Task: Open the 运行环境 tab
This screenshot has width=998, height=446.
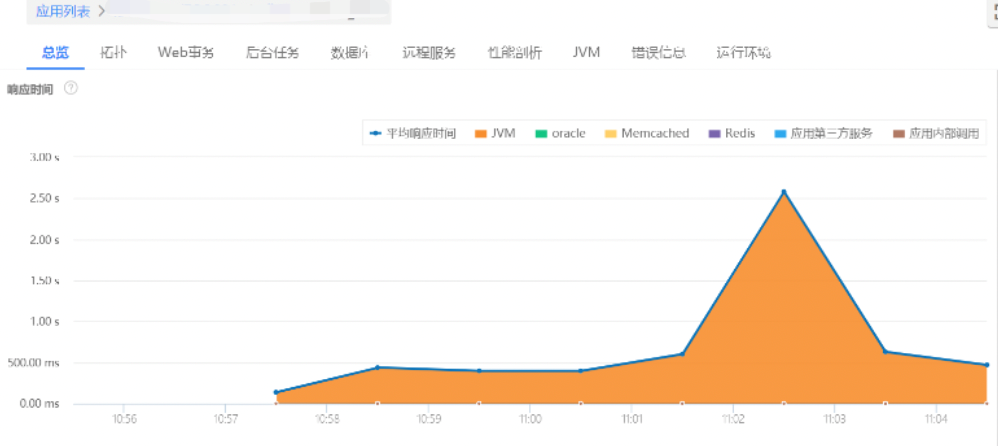Action: [x=743, y=53]
